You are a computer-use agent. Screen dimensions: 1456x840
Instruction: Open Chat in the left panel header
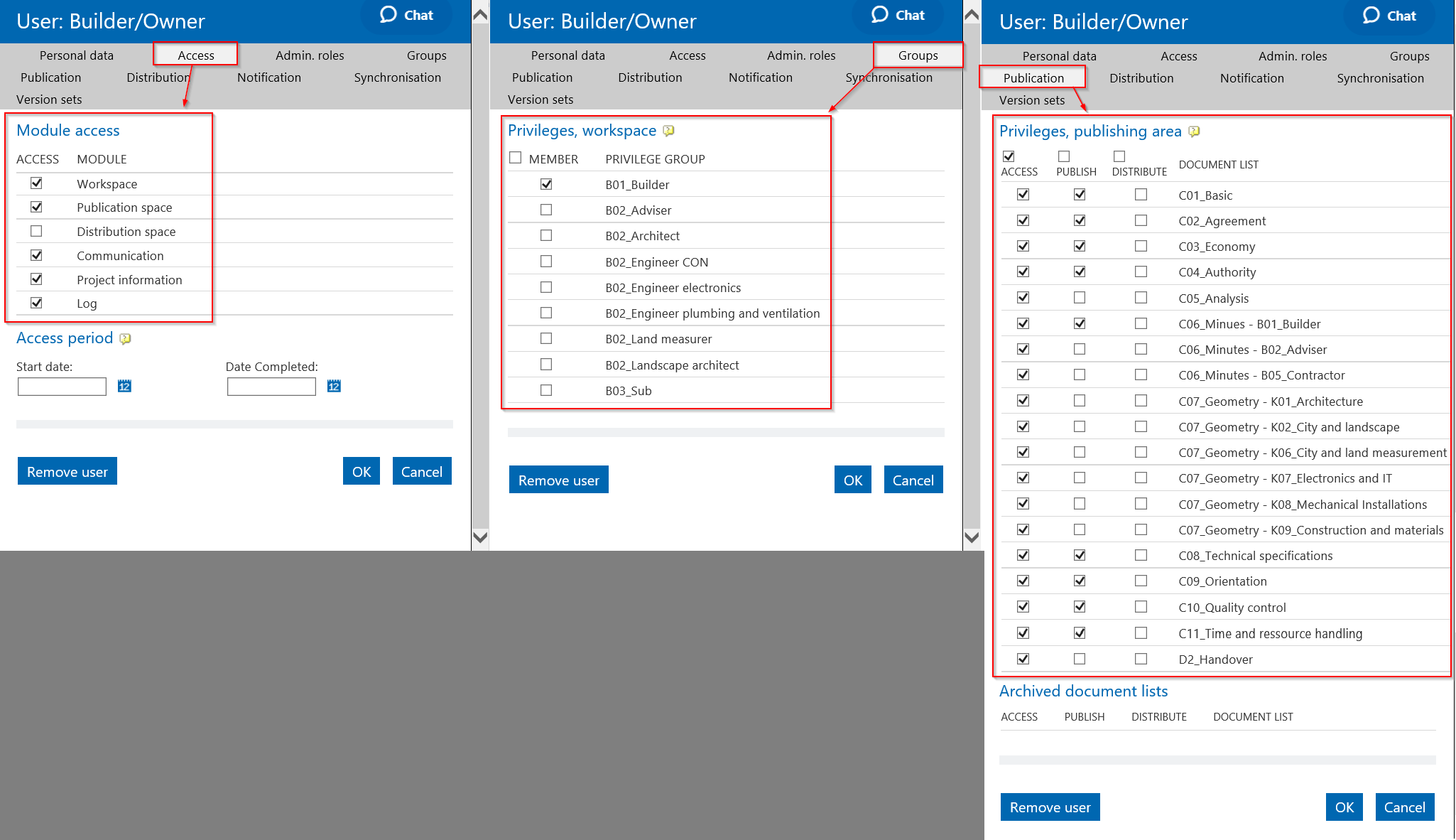point(406,15)
